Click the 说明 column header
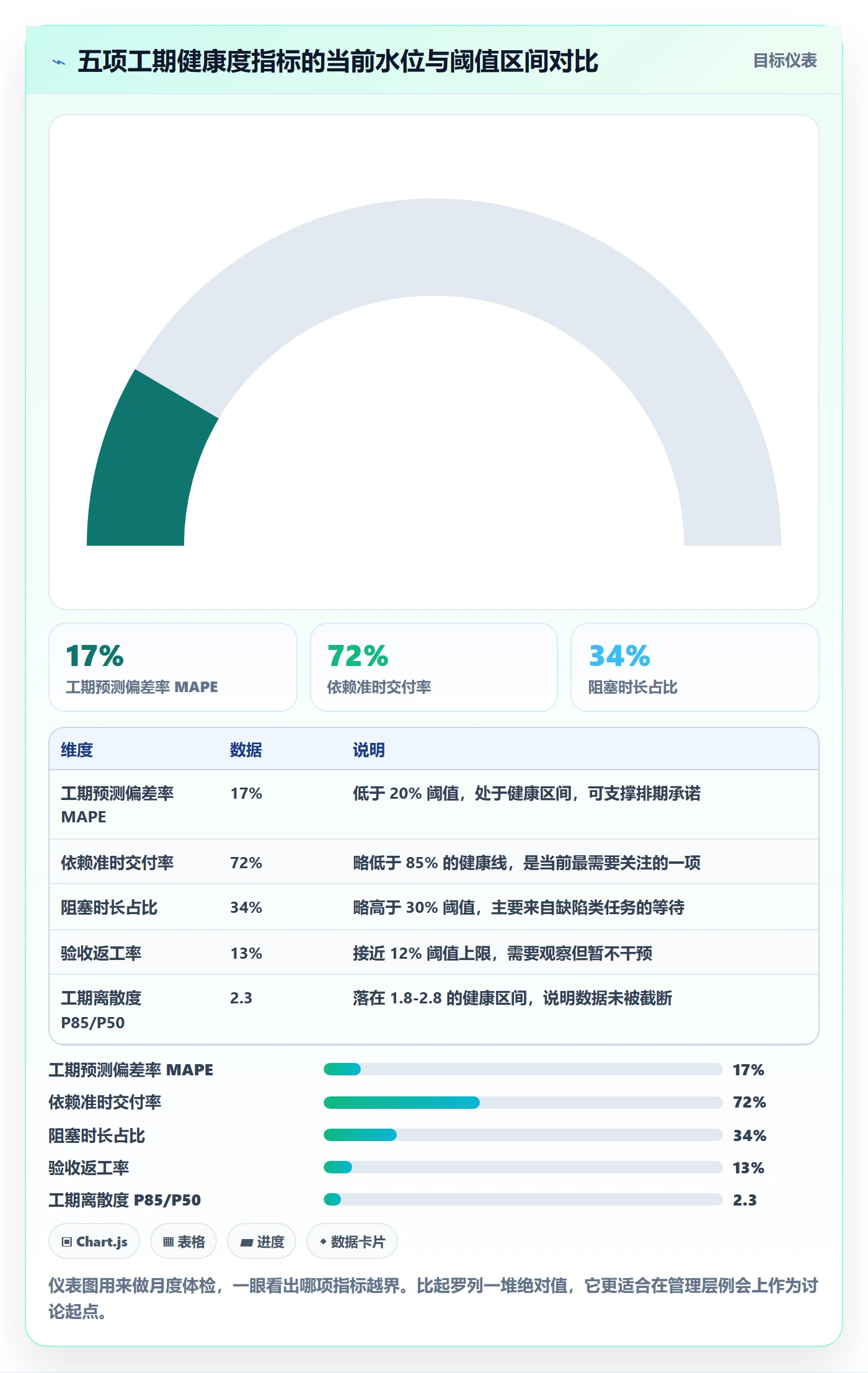 (x=369, y=750)
